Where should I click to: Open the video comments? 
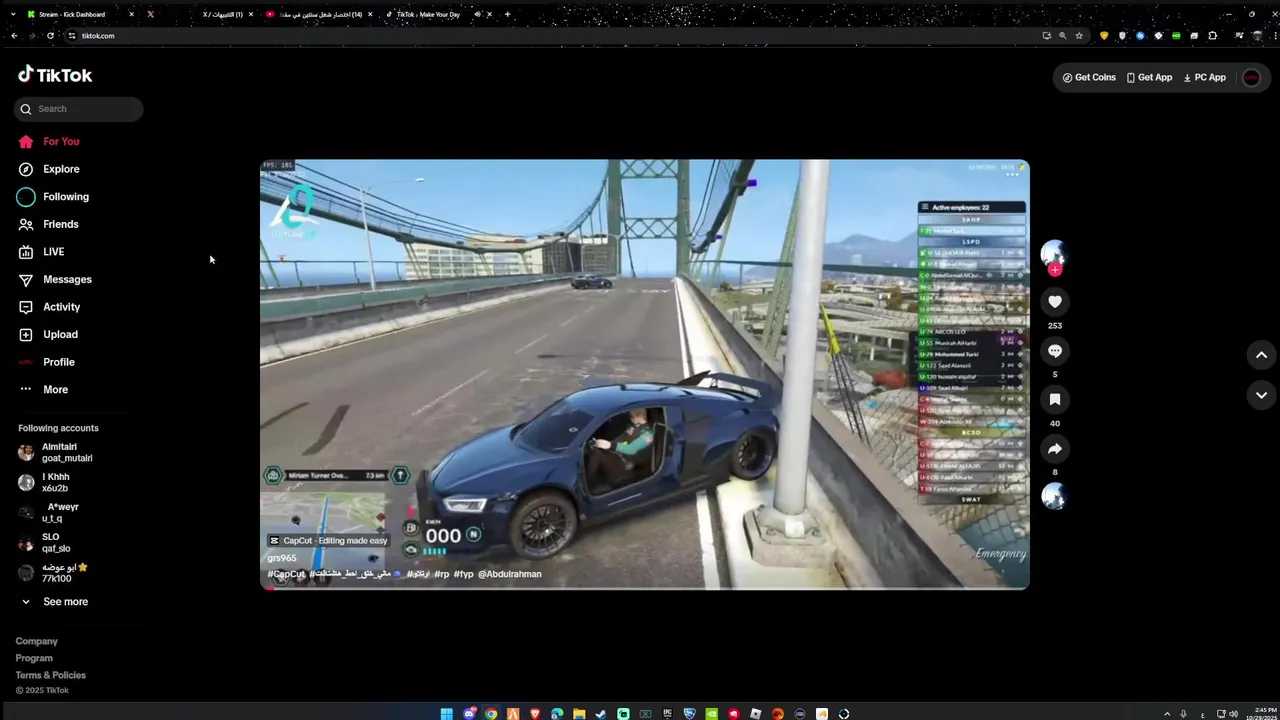coord(1054,351)
